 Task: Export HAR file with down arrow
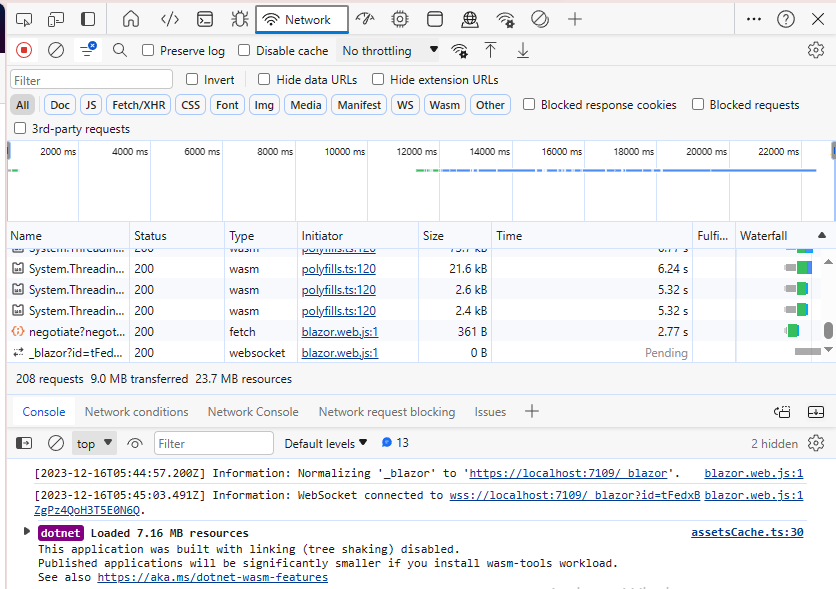click(x=523, y=50)
